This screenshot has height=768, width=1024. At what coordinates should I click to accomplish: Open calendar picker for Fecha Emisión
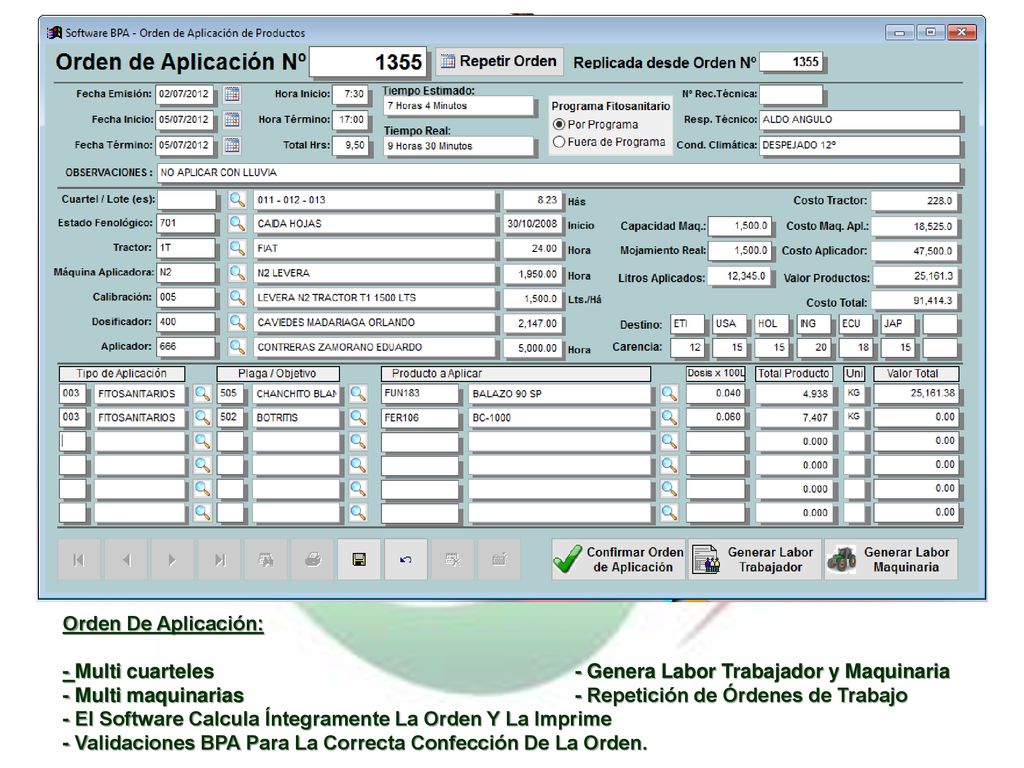(232, 94)
